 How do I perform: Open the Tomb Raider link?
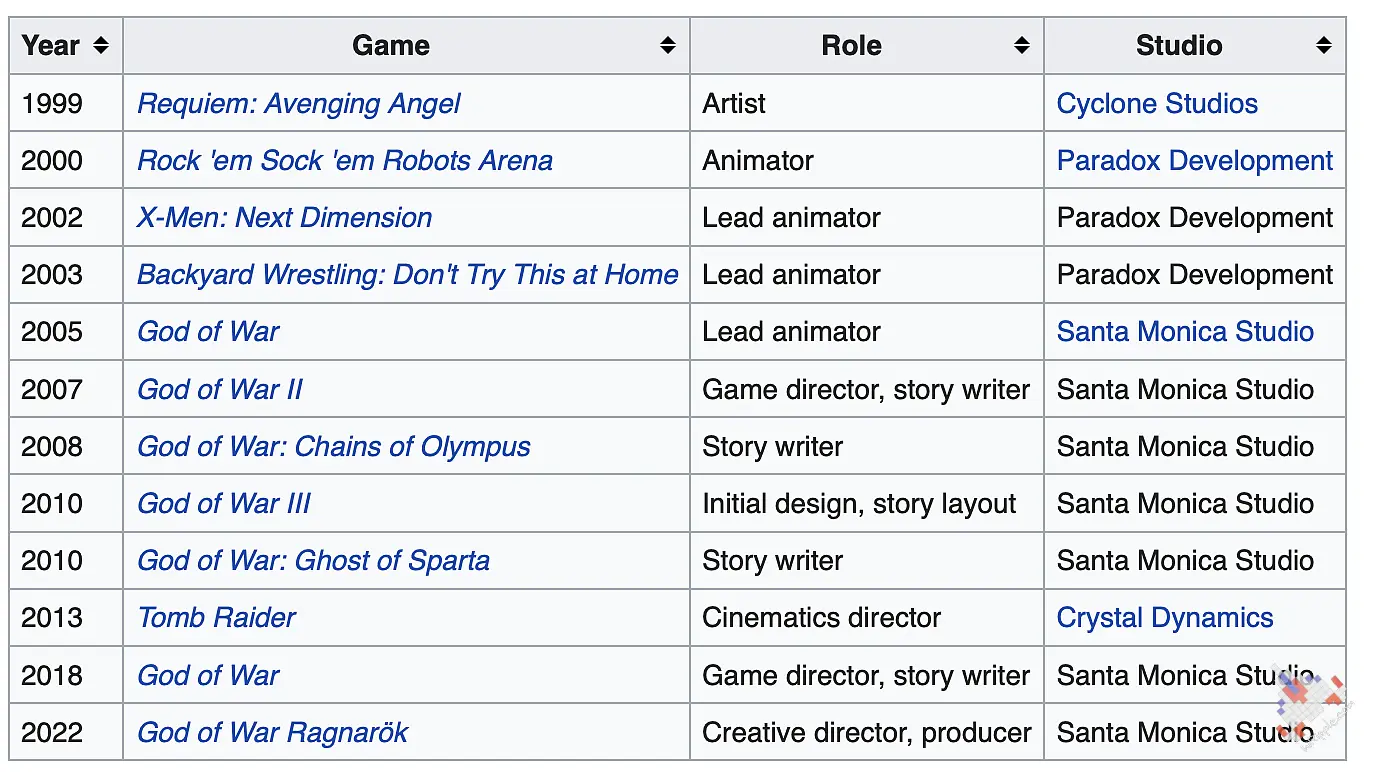pyautogui.click(x=216, y=618)
